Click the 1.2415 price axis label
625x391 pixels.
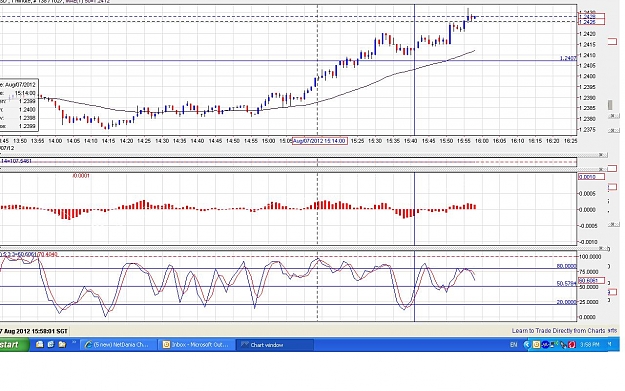(588, 44)
